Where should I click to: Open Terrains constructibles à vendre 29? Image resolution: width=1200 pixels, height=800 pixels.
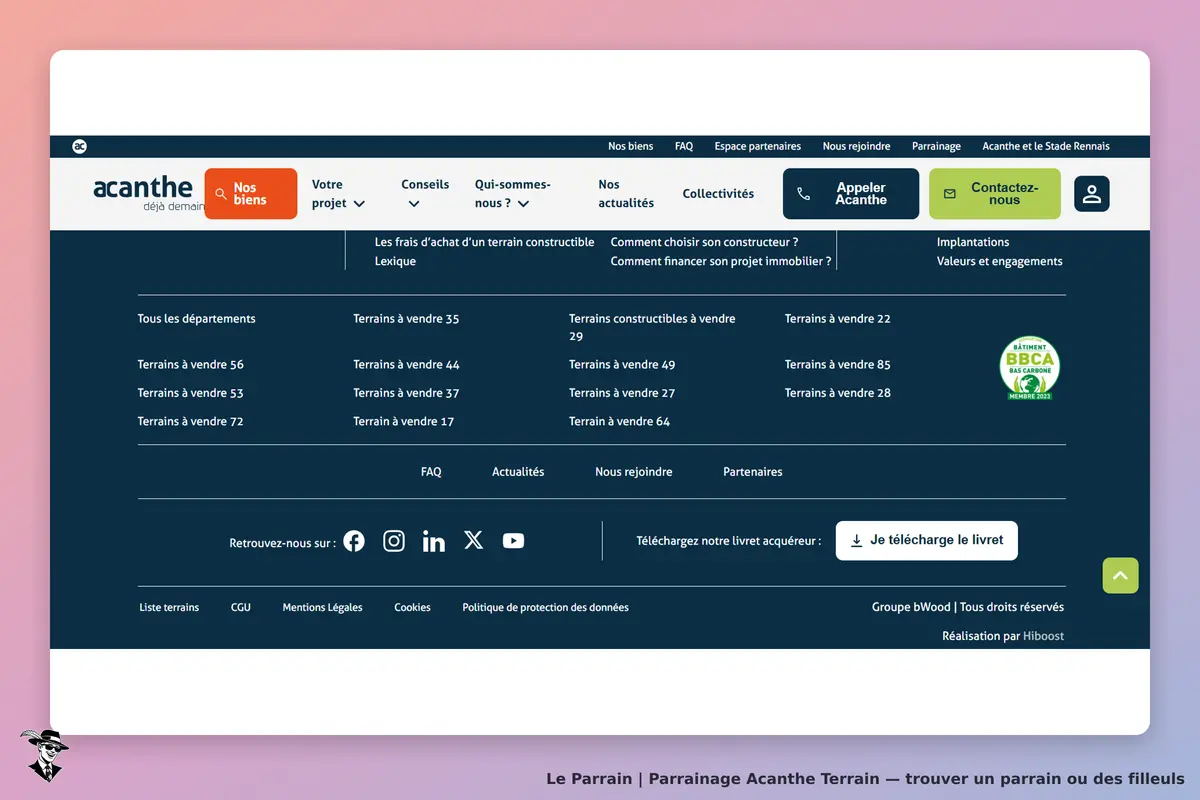(x=652, y=327)
